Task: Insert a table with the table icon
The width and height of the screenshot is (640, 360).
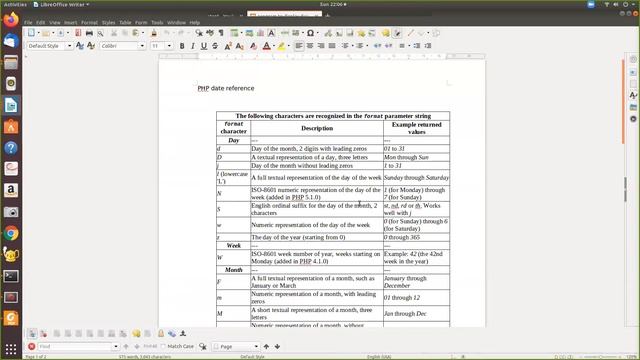Action: coord(234,33)
